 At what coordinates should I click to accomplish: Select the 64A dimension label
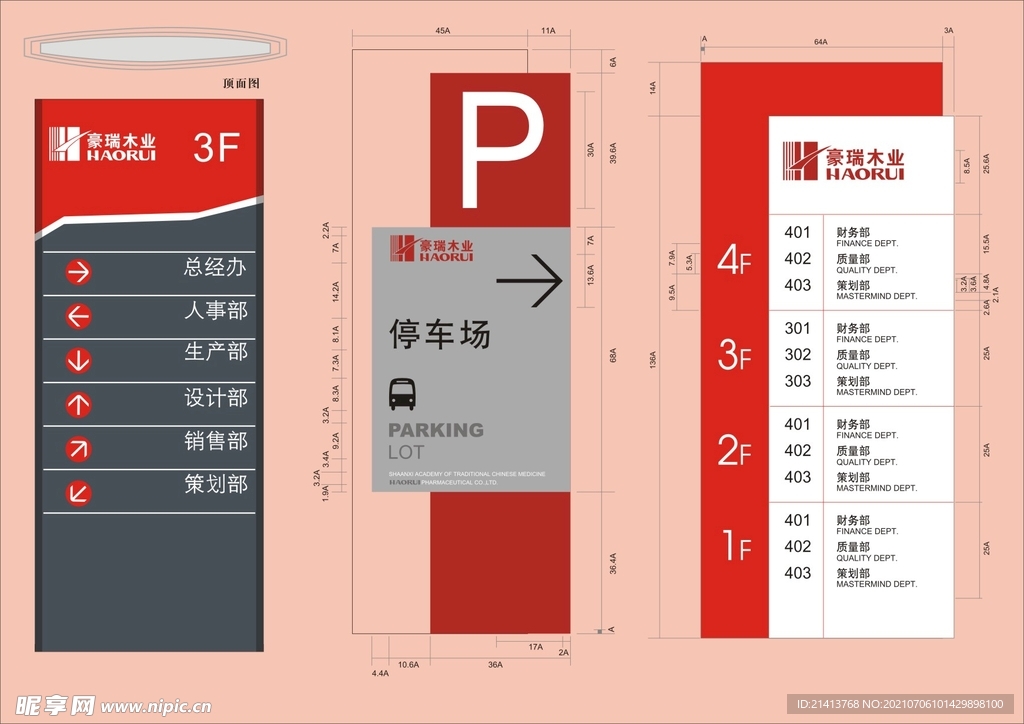(821, 42)
